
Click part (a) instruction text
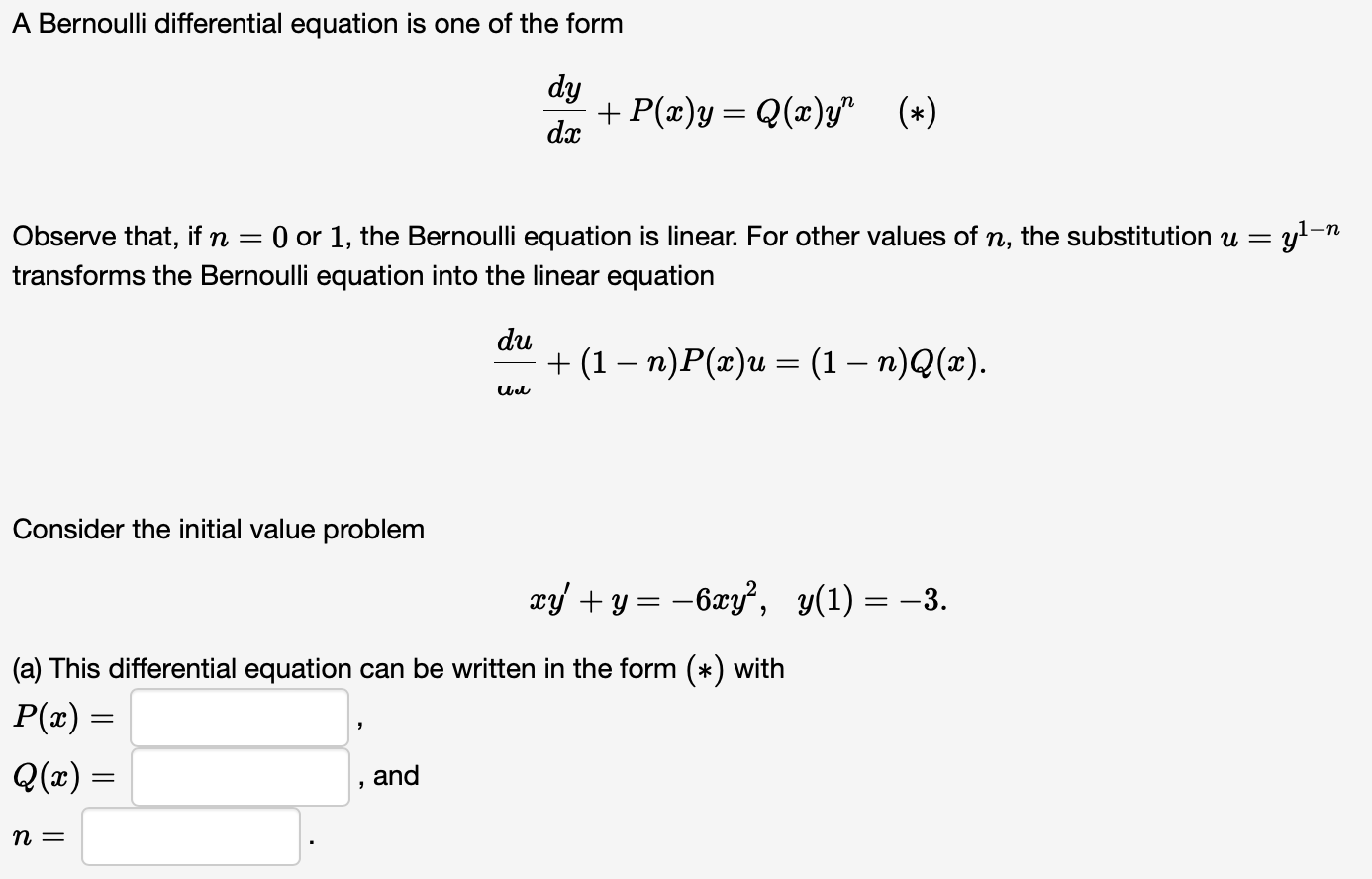click(x=396, y=668)
